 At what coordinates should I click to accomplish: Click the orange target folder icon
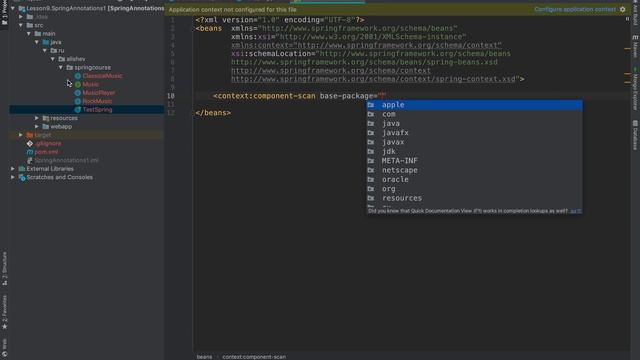click(30, 135)
